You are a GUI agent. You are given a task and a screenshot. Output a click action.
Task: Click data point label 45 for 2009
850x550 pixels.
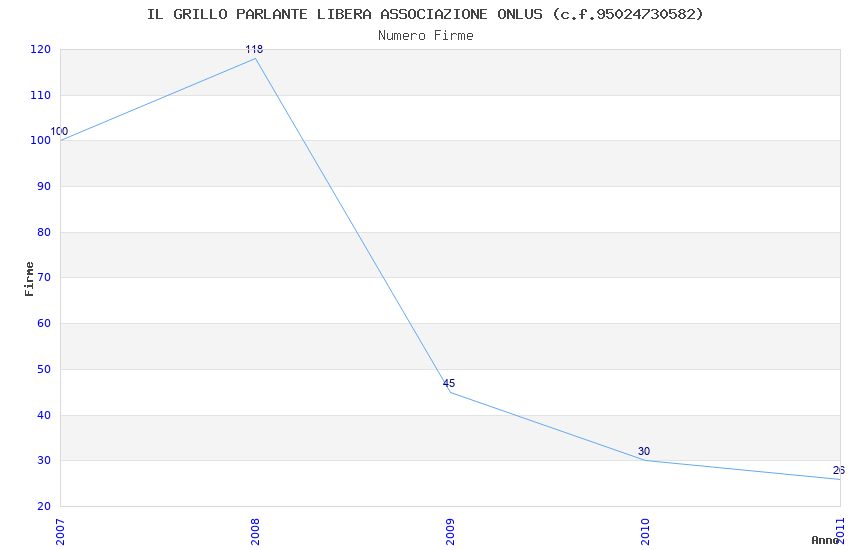click(x=449, y=383)
